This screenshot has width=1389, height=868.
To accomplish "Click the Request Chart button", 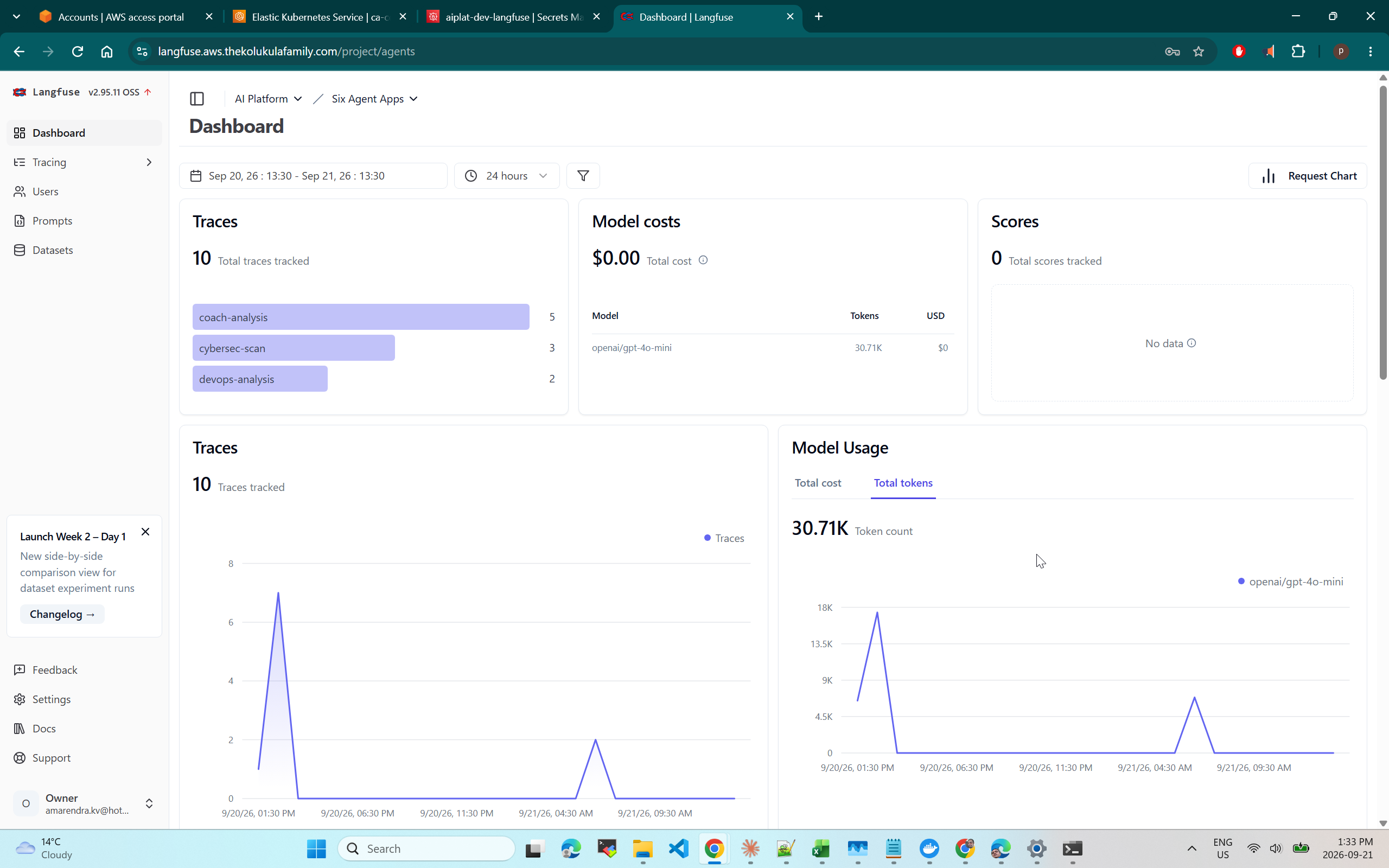I will click(x=1307, y=176).
